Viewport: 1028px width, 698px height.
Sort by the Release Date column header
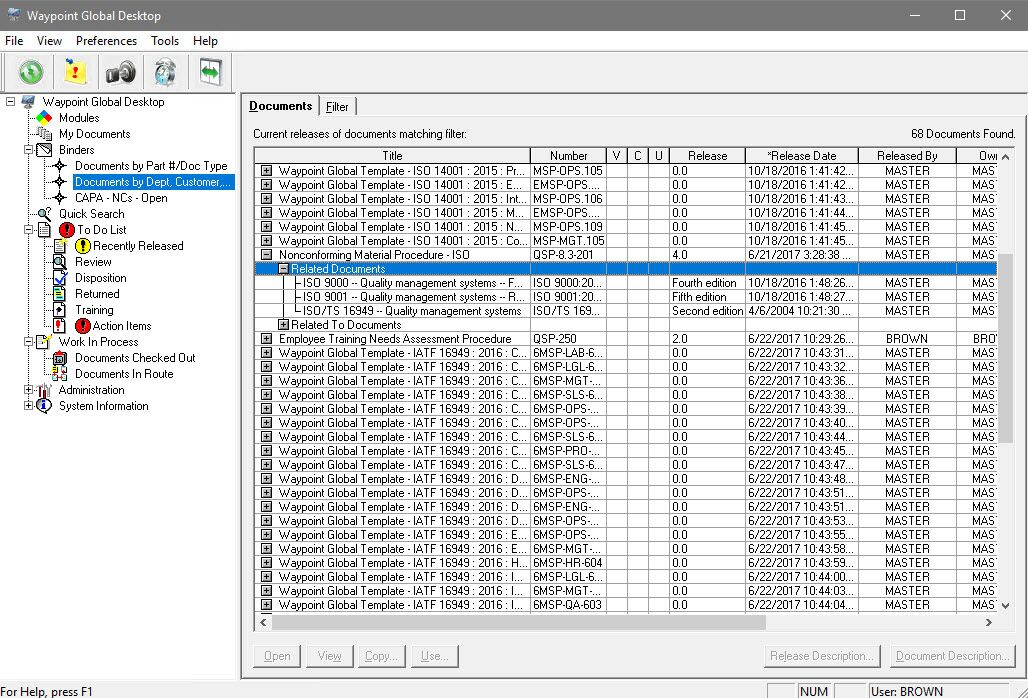[x=802, y=156]
